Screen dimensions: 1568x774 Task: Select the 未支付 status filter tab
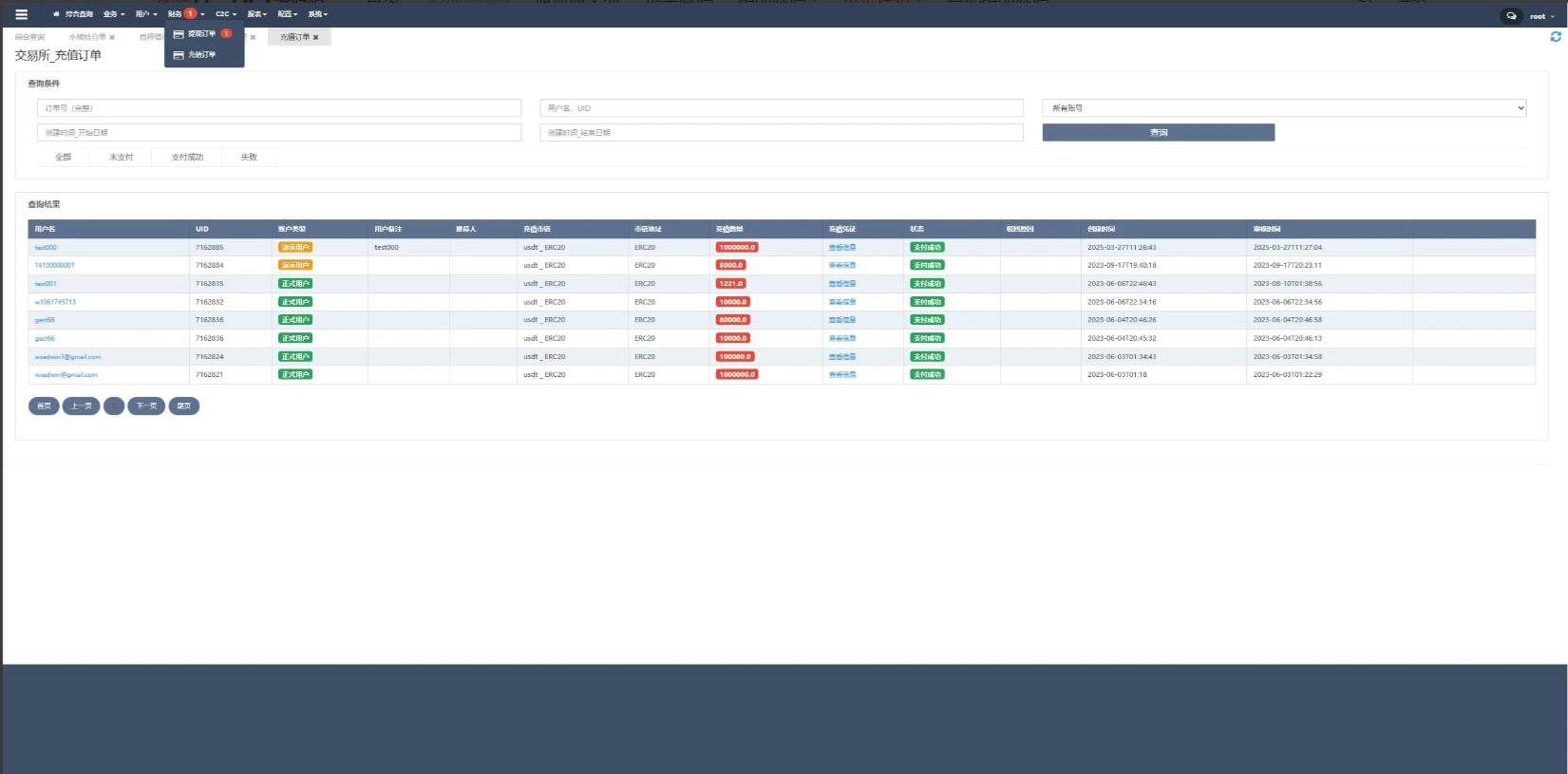click(121, 158)
